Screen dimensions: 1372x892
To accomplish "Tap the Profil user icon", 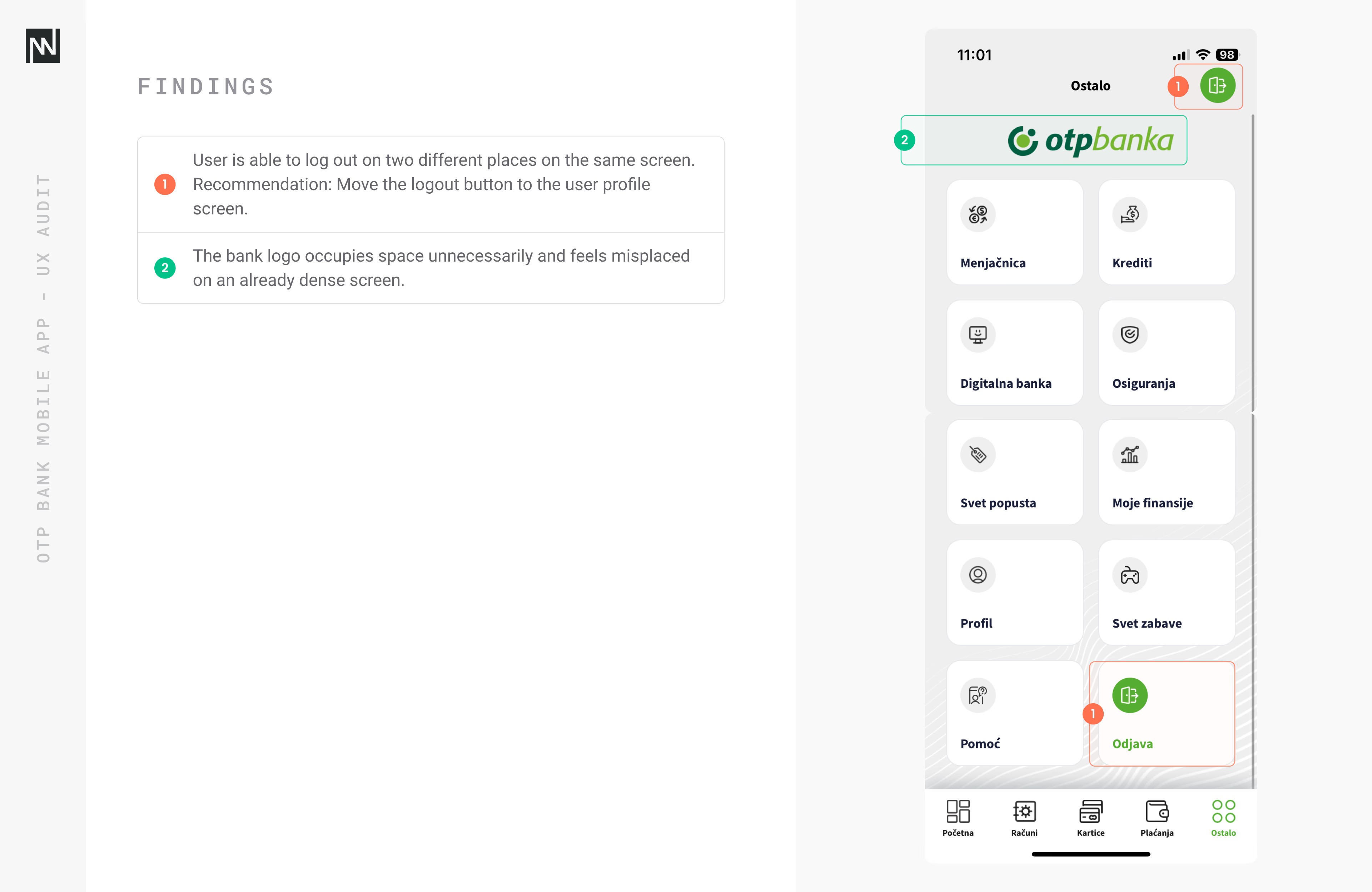I will click(x=978, y=575).
